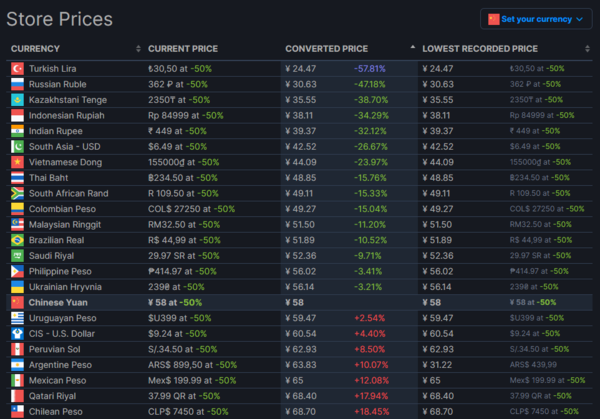Click the ฿234.50 at -50% current price
600x419 pixels.
(183, 178)
